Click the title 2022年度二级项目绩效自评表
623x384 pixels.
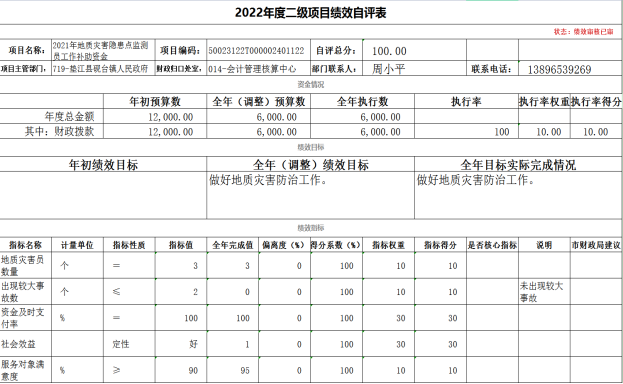310,13
